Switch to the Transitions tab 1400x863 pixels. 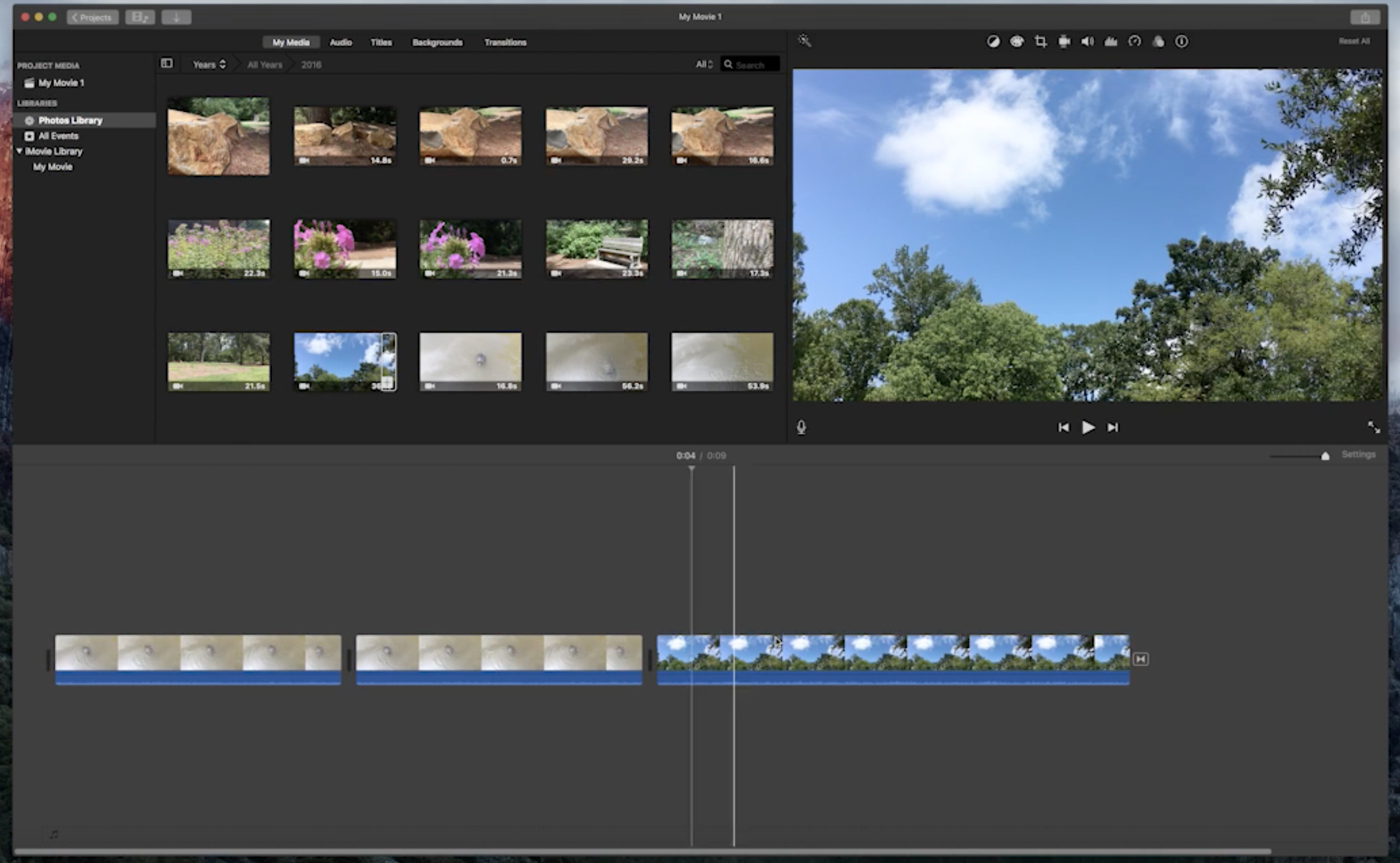coord(505,42)
